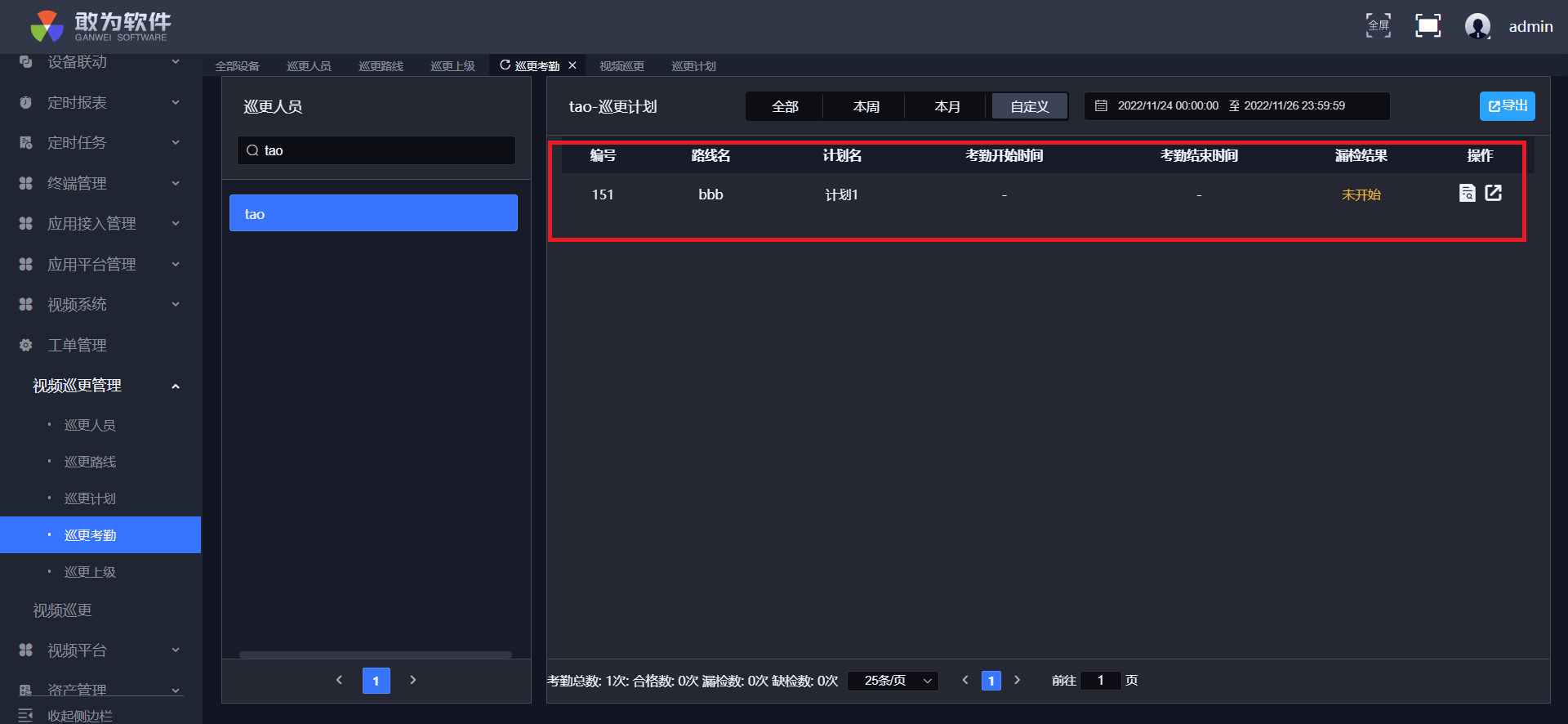
Task: Click the 前往 page number input
Action: coord(1100,681)
